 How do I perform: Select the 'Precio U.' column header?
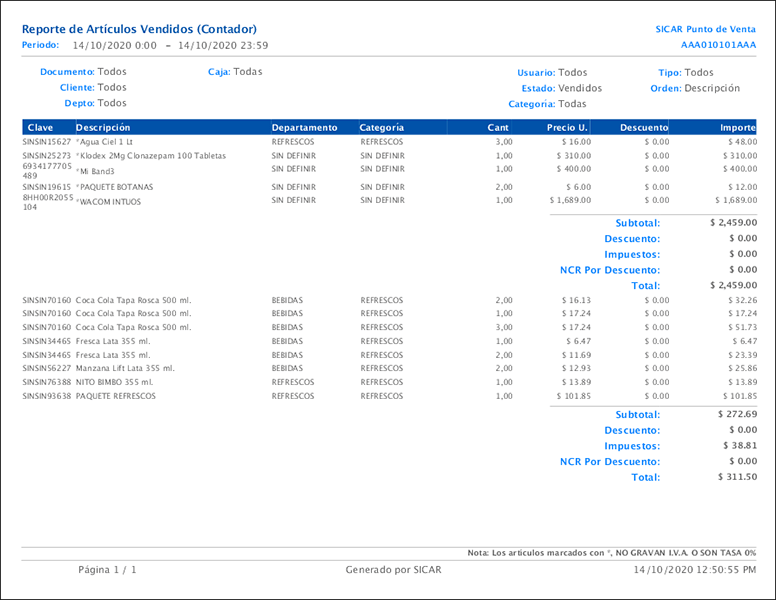567,128
